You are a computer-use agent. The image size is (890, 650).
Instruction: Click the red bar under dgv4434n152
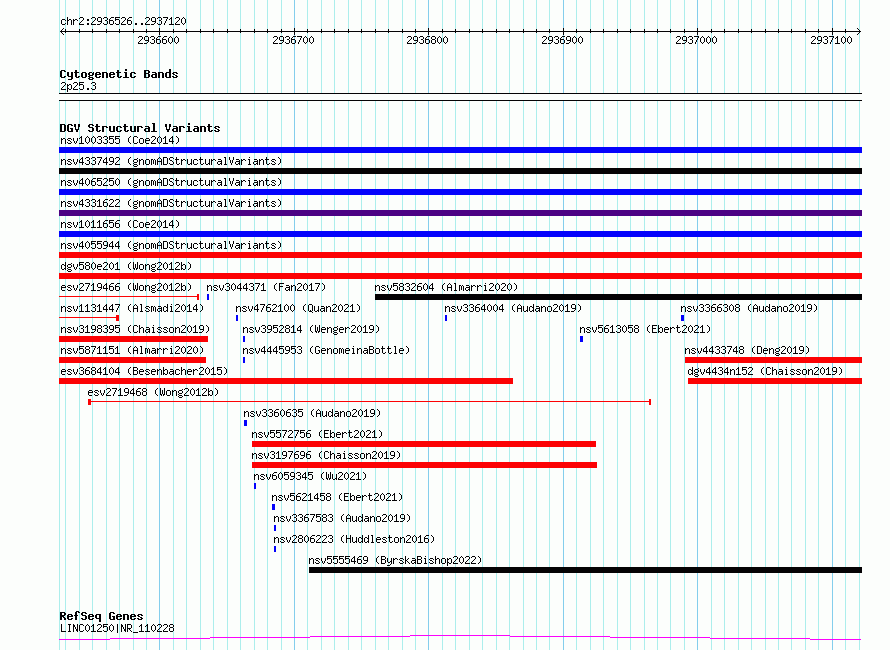pos(775,381)
